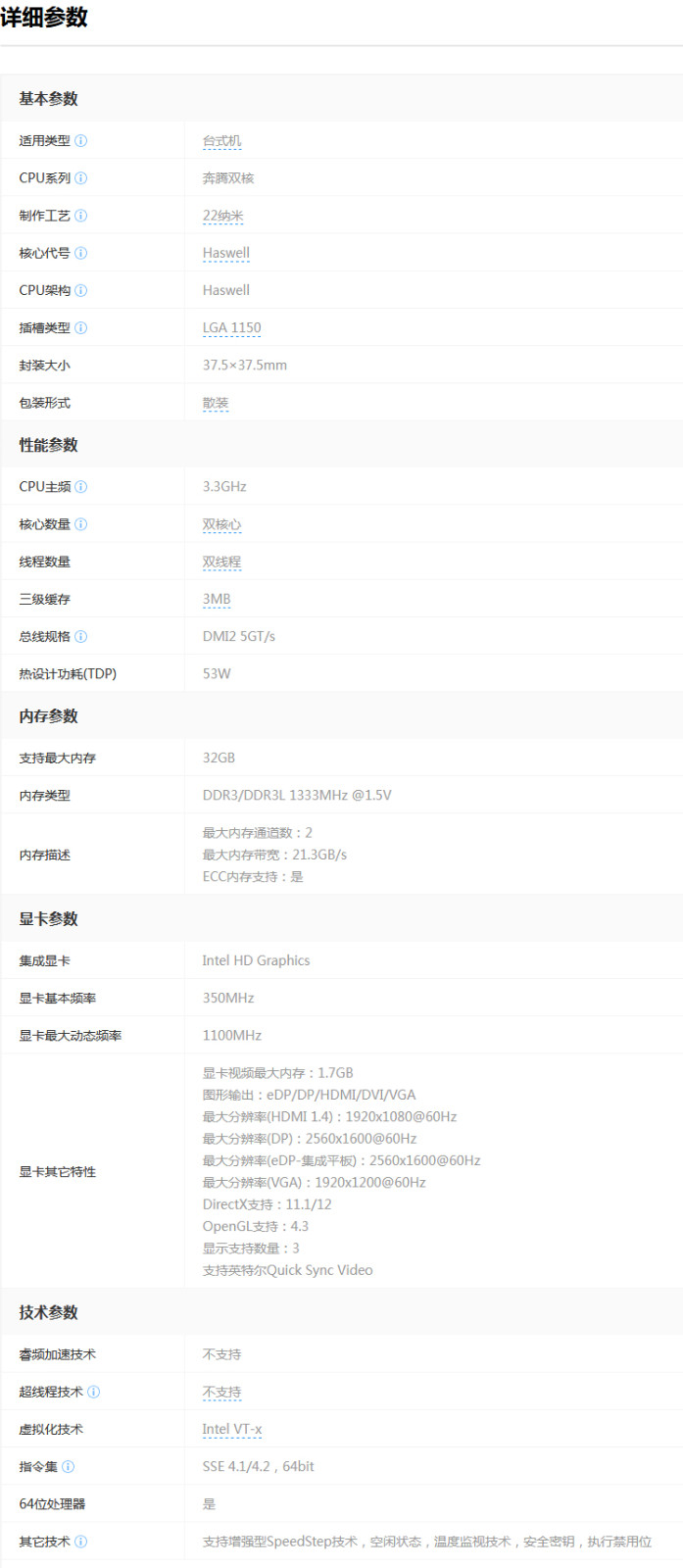The width and height of the screenshot is (683, 1568).
Task: Click the DP 2560x1600@60Hz resolution line
Action: click(310, 1139)
